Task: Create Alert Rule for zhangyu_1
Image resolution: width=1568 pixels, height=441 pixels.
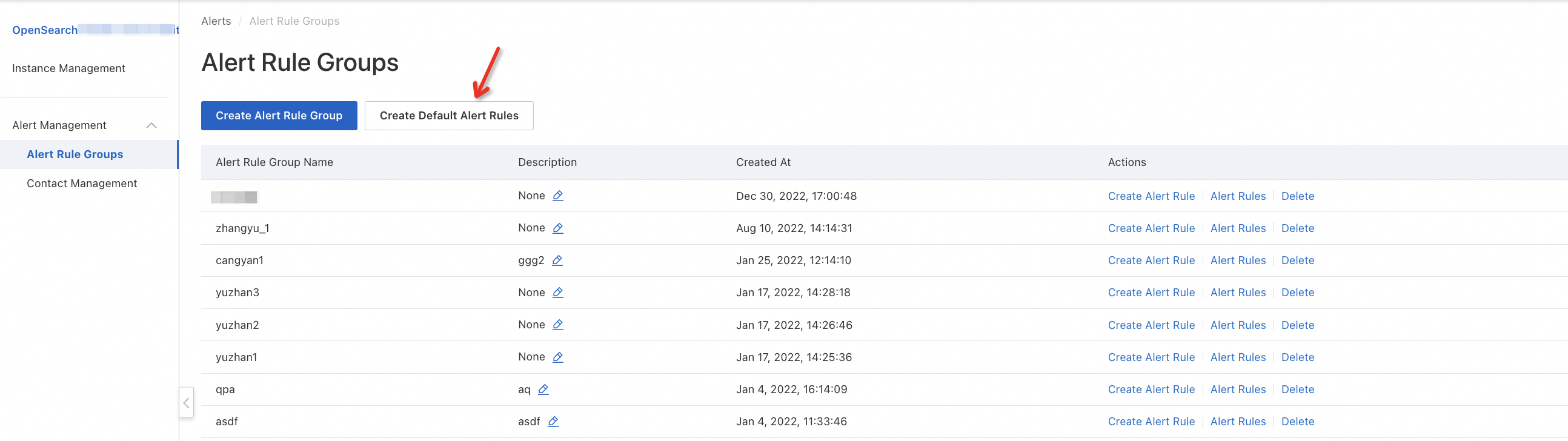Action: [1151, 228]
